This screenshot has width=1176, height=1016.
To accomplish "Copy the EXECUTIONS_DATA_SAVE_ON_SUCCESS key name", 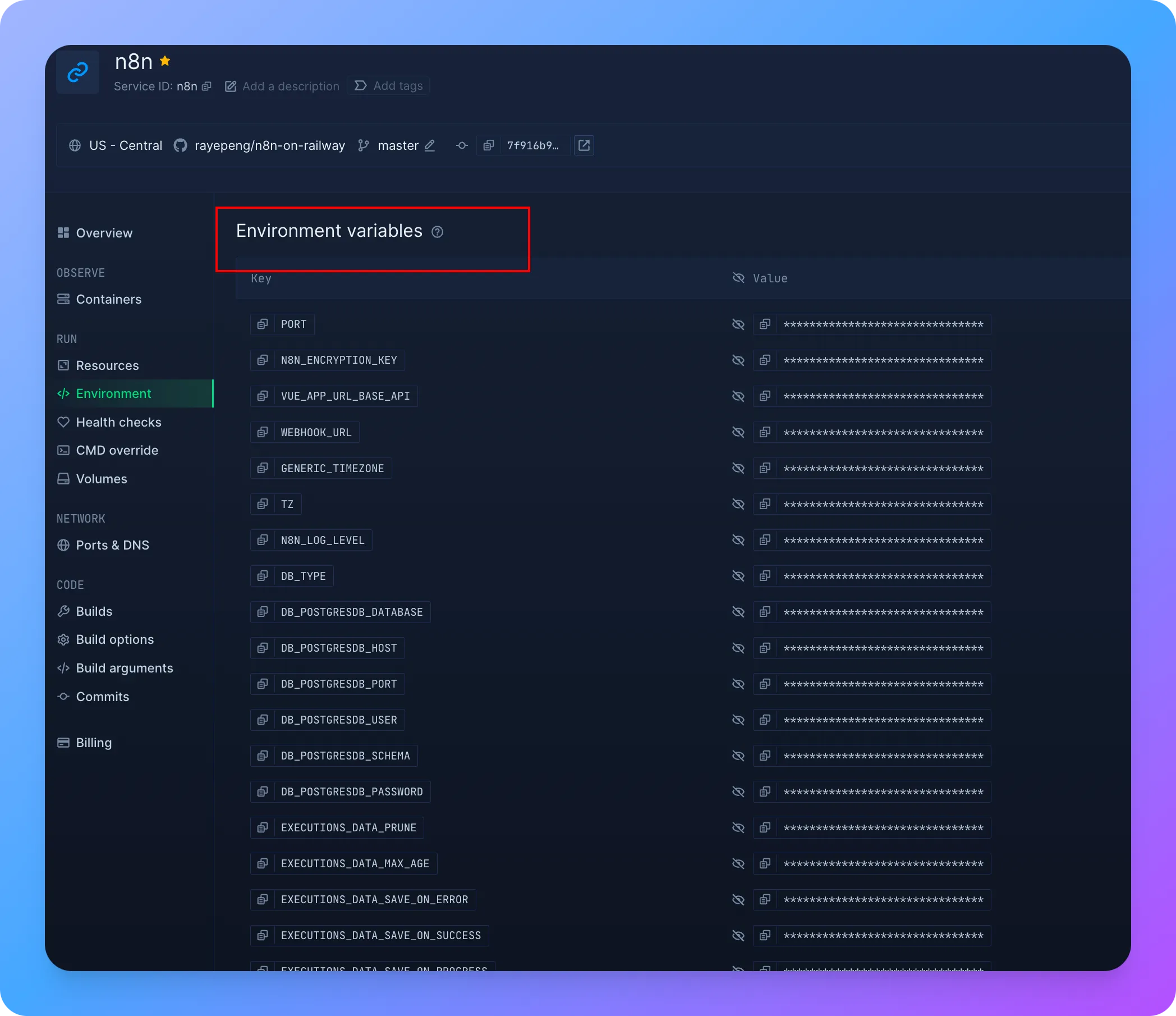I will click(262, 935).
